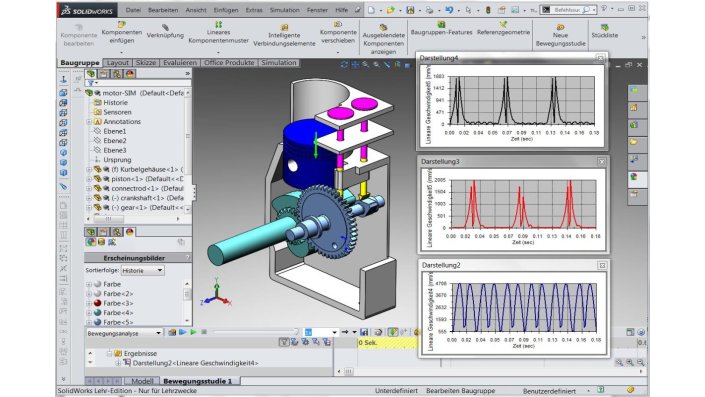The width and height of the screenshot is (705, 397).
Task: Click Komponenten einfügen icon in ribbon
Action: click(122, 25)
